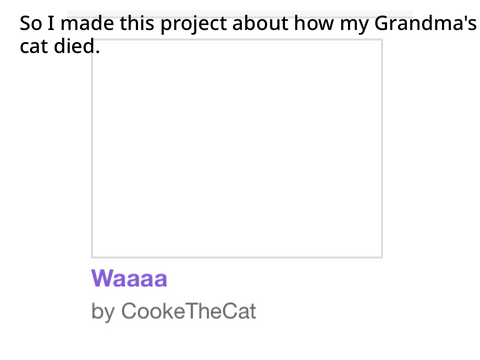Open the Waaaa project link
The width and height of the screenshot is (480, 360).
tap(129, 278)
